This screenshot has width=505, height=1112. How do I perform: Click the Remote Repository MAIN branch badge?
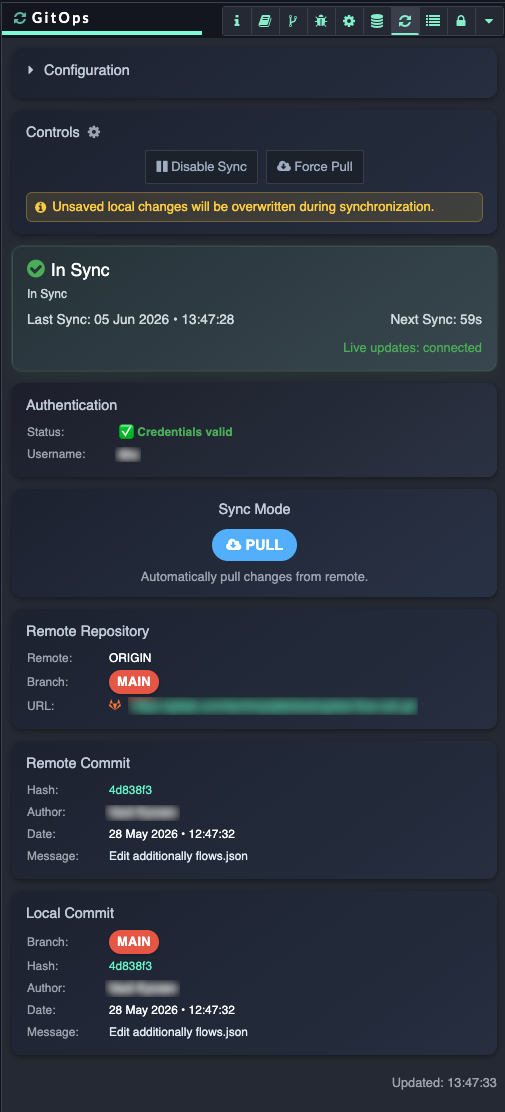134,682
